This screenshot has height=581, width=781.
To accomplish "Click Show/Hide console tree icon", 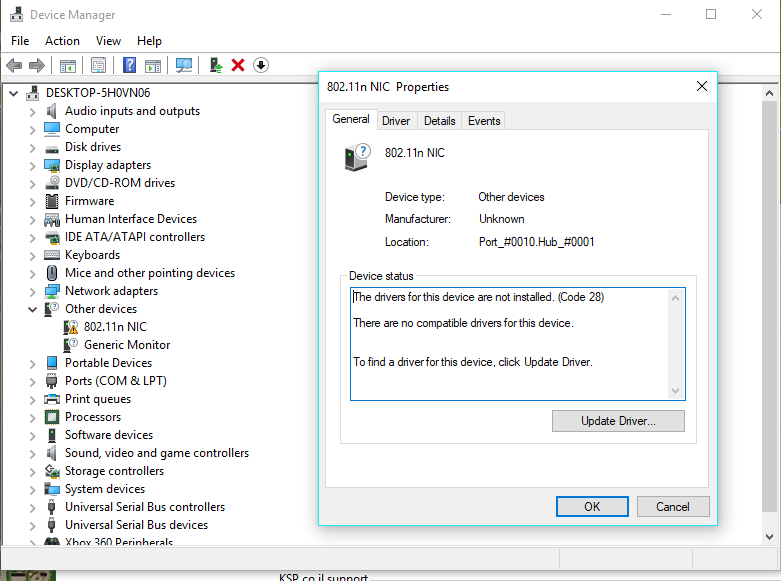I will [67, 65].
